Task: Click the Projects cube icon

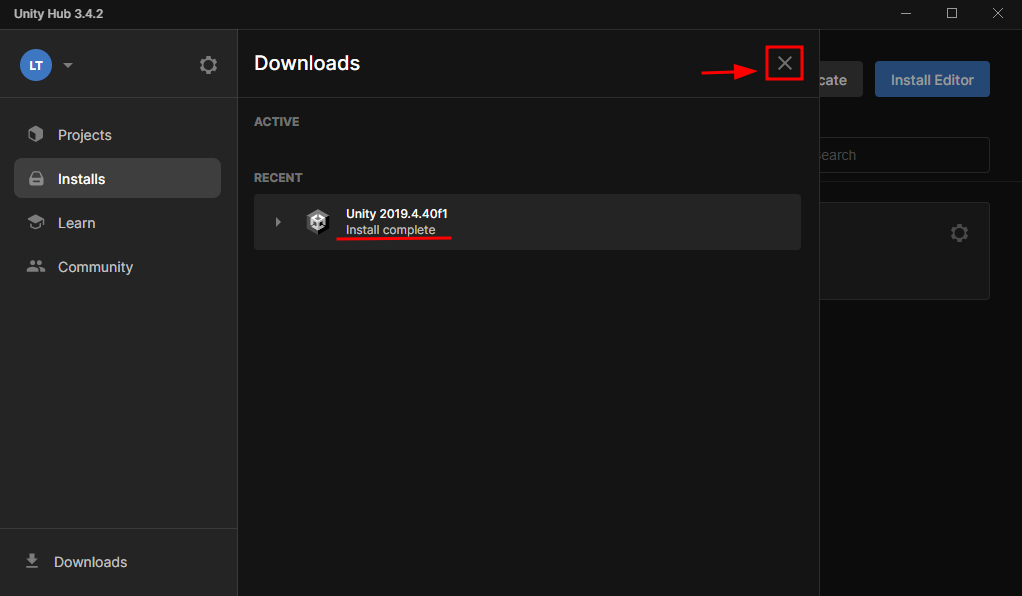Action: coord(36,134)
